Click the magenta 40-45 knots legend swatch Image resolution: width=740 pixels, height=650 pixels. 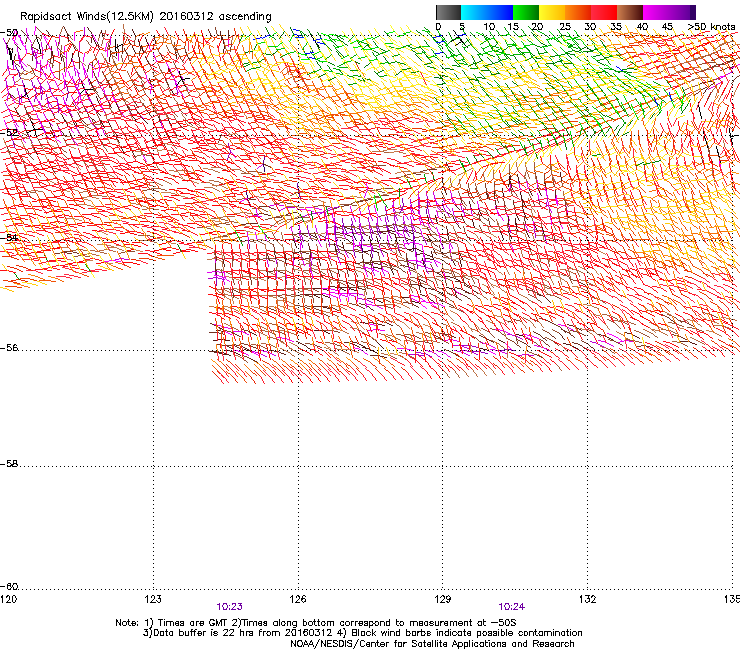coord(656,12)
